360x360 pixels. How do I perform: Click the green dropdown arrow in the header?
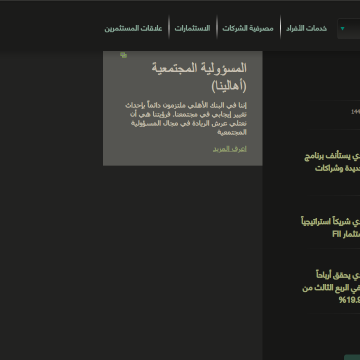(x=342, y=29)
